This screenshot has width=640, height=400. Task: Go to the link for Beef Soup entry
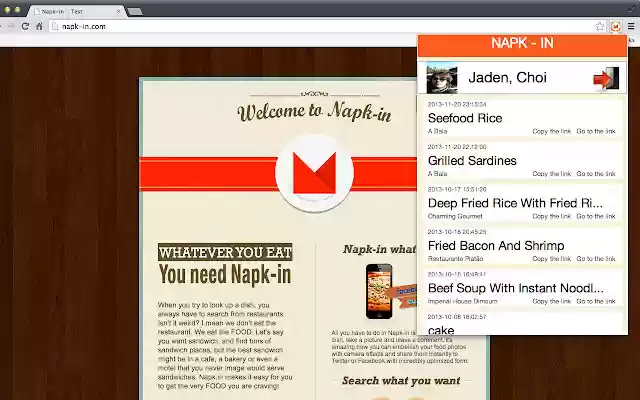click(596, 301)
